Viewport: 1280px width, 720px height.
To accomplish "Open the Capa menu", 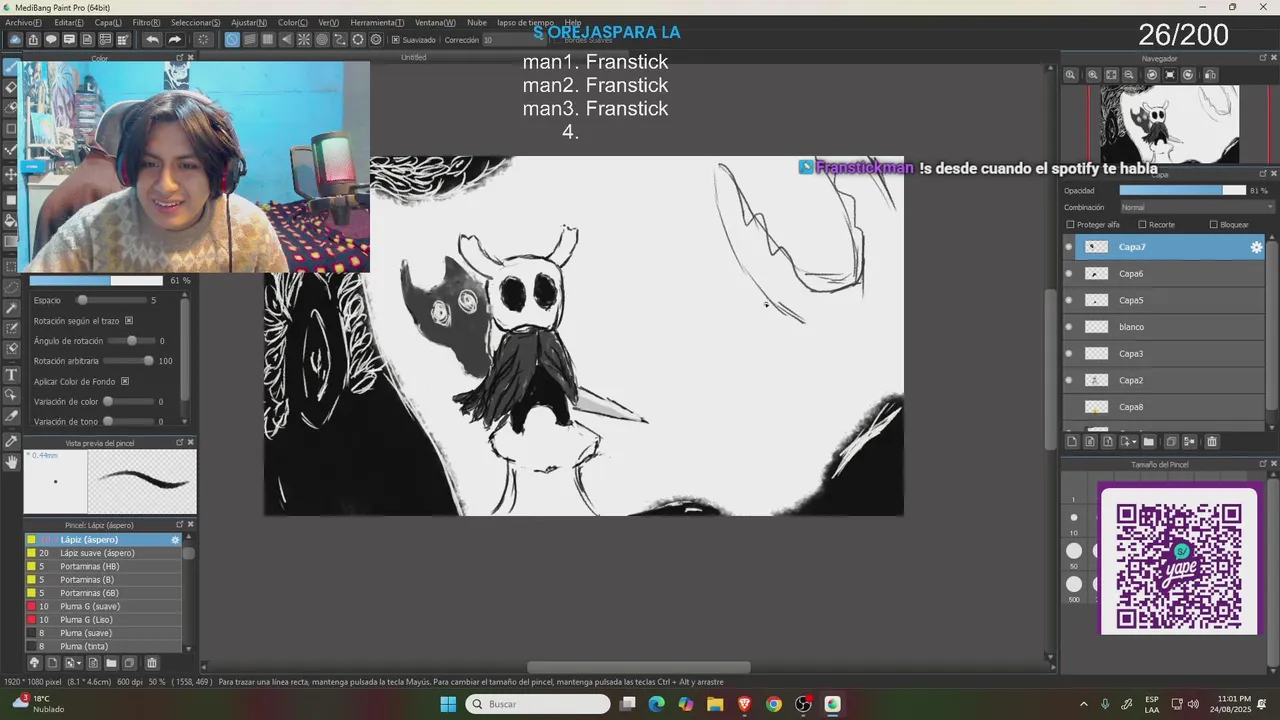I will tap(108, 22).
